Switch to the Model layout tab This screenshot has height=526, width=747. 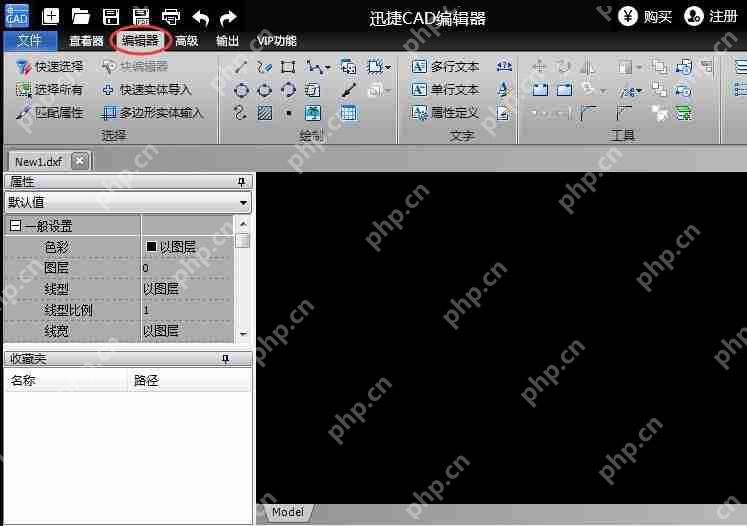point(288,512)
